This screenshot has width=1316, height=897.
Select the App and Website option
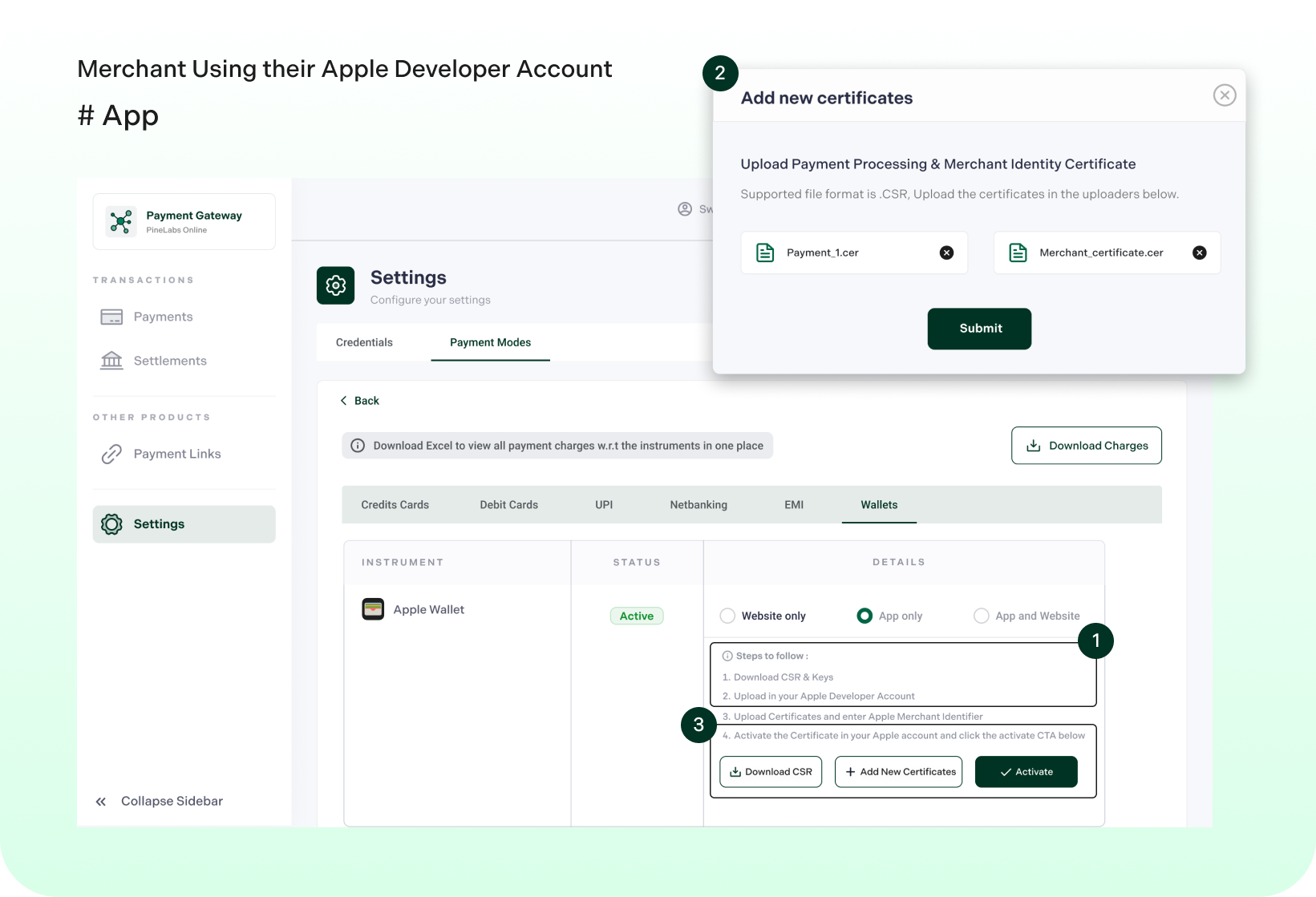(x=981, y=616)
